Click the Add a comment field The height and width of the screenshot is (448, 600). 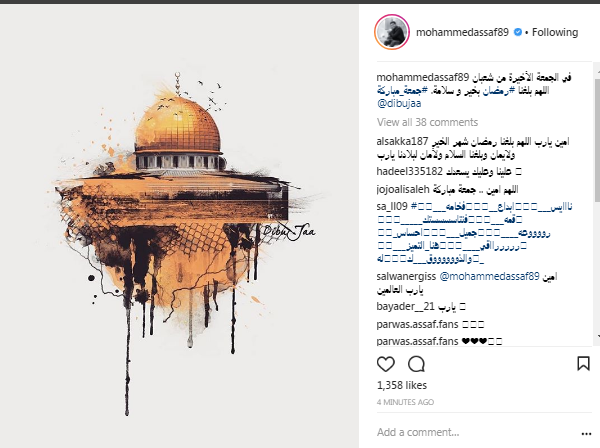(x=476, y=432)
